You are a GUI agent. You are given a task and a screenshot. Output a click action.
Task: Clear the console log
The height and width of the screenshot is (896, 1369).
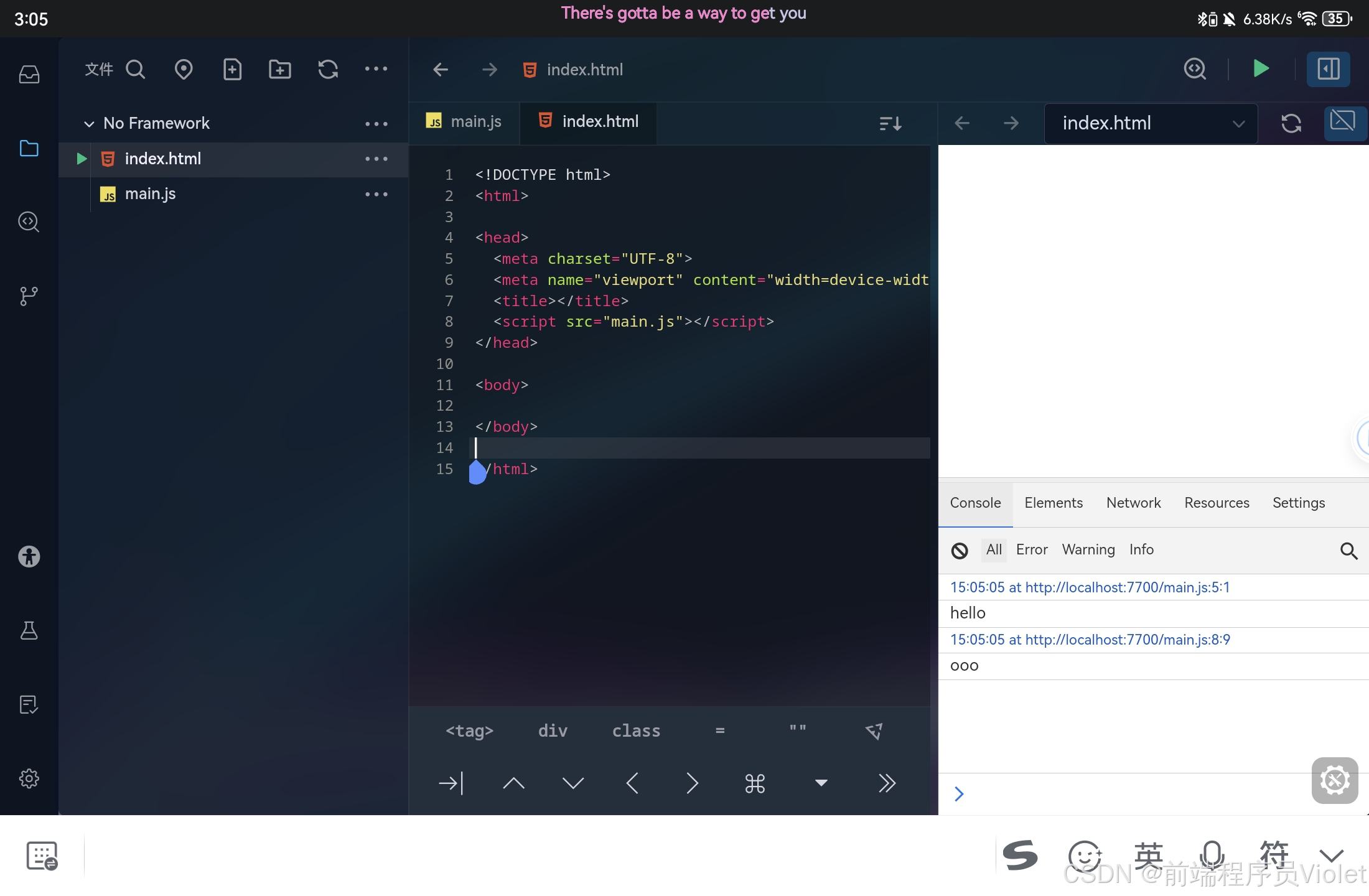pos(959,551)
